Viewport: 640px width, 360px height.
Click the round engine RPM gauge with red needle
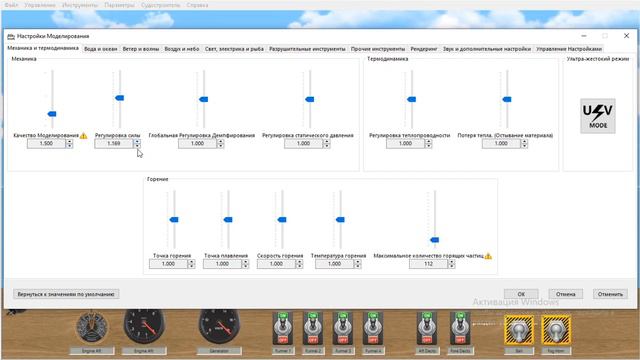click(144, 327)
